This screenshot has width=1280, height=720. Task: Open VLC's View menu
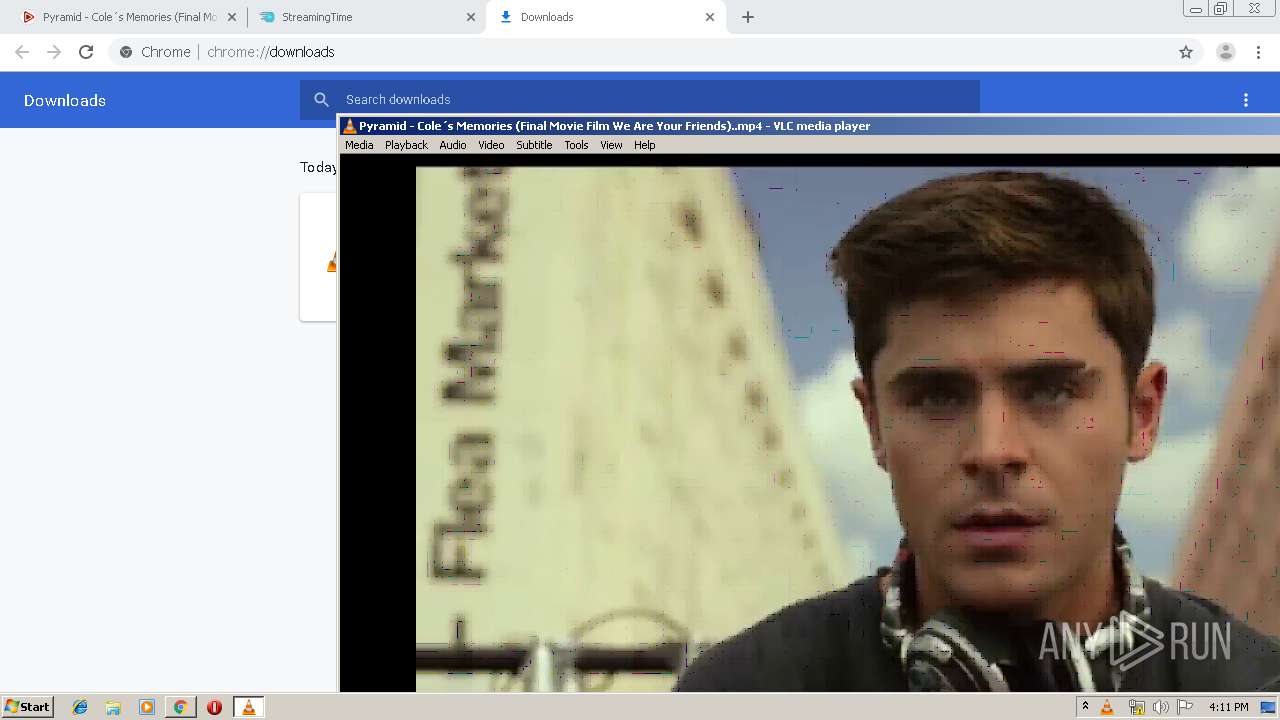pyautogui.click(x=611, y=145)
